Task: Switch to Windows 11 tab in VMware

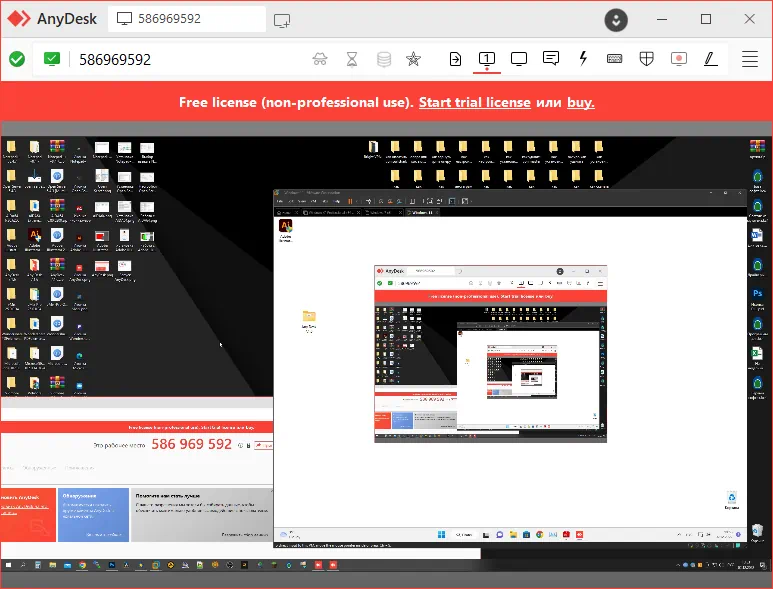Action: pos(422,212)
